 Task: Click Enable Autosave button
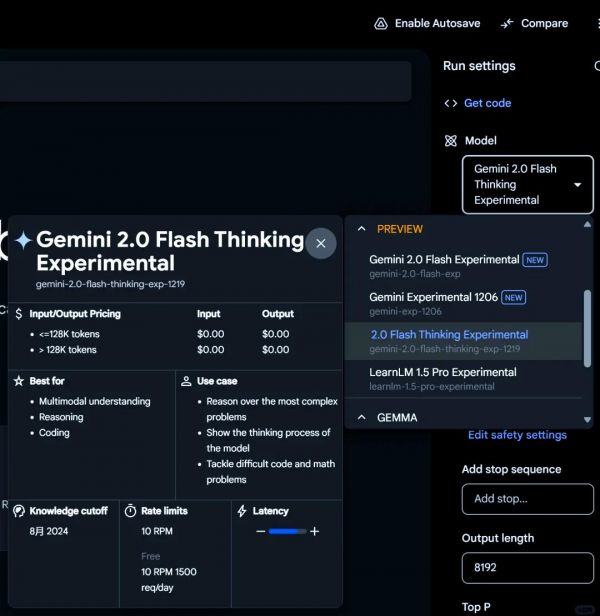pyautogui.click(x=427, y=24)
